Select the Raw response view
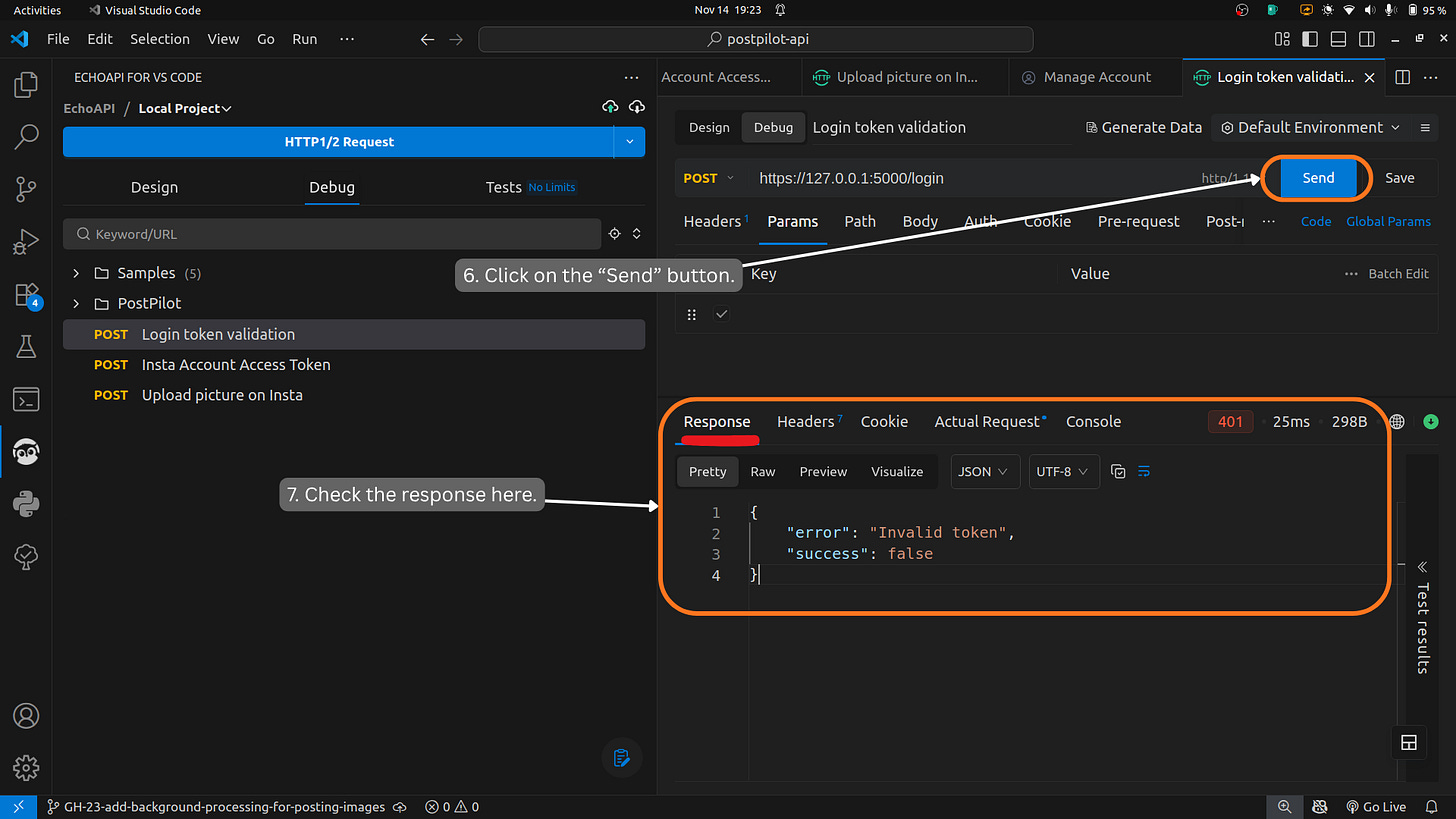1456x819 pixels. coord(763,471)
